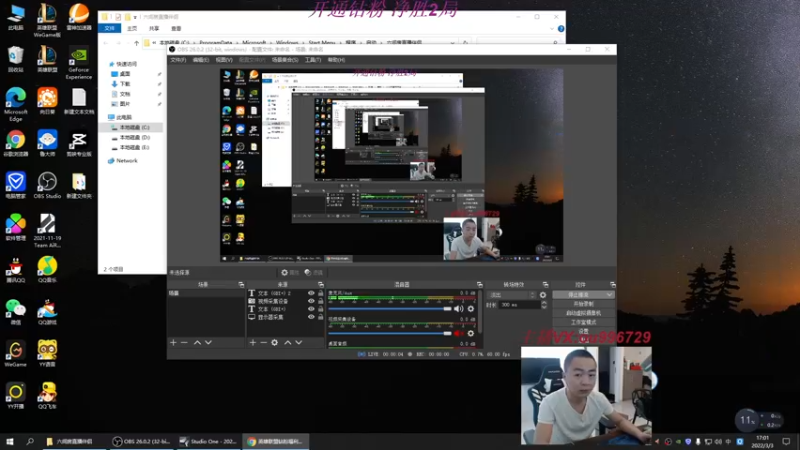Open the mic/Aux audio settings gear
The image size is (800, 450).
click(x=470, y=309)
